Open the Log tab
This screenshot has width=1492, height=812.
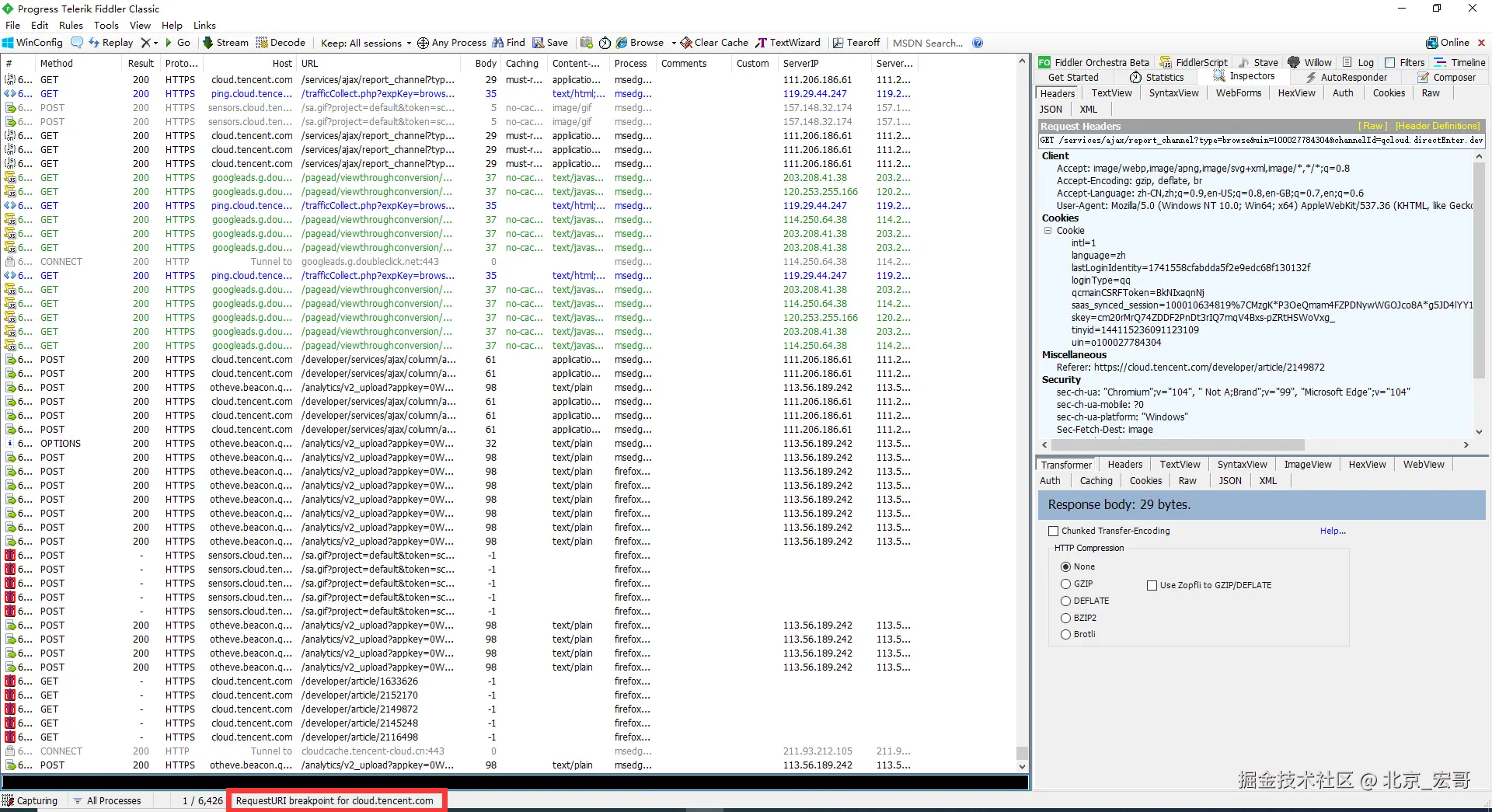1358,62
